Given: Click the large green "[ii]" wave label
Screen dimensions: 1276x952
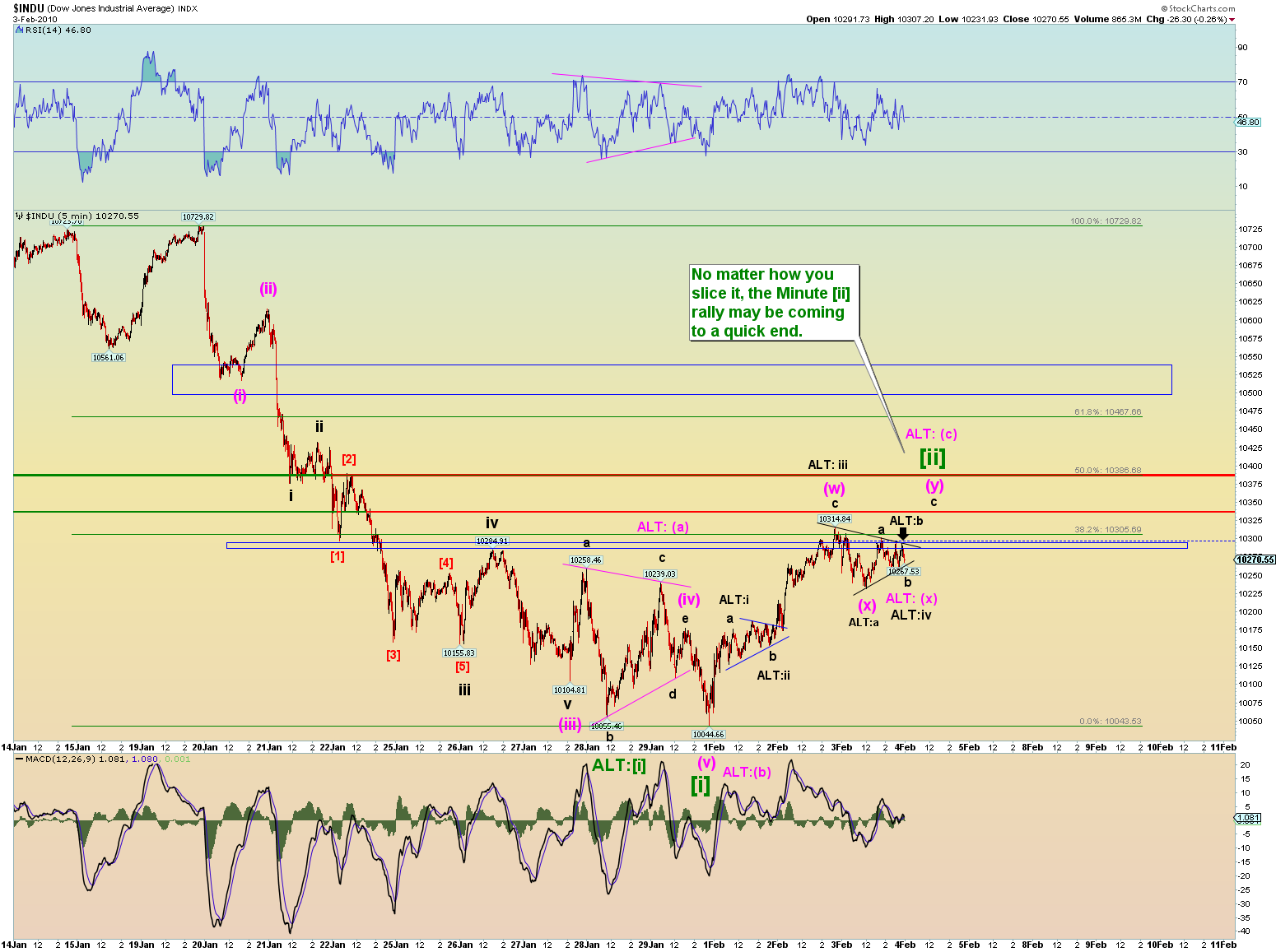Looking at the screenshot, I should point(933,457).
